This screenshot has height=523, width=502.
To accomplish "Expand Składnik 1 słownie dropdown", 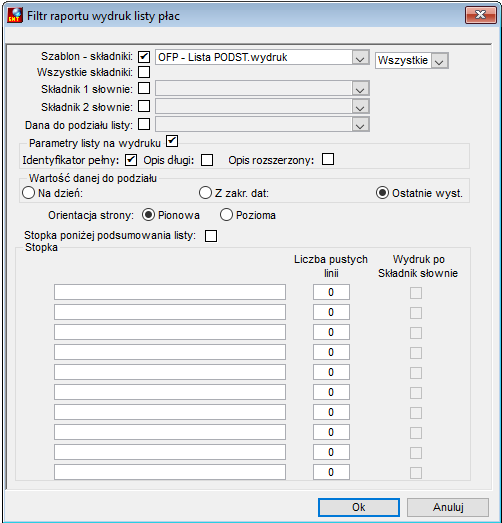I will point(360,89).
